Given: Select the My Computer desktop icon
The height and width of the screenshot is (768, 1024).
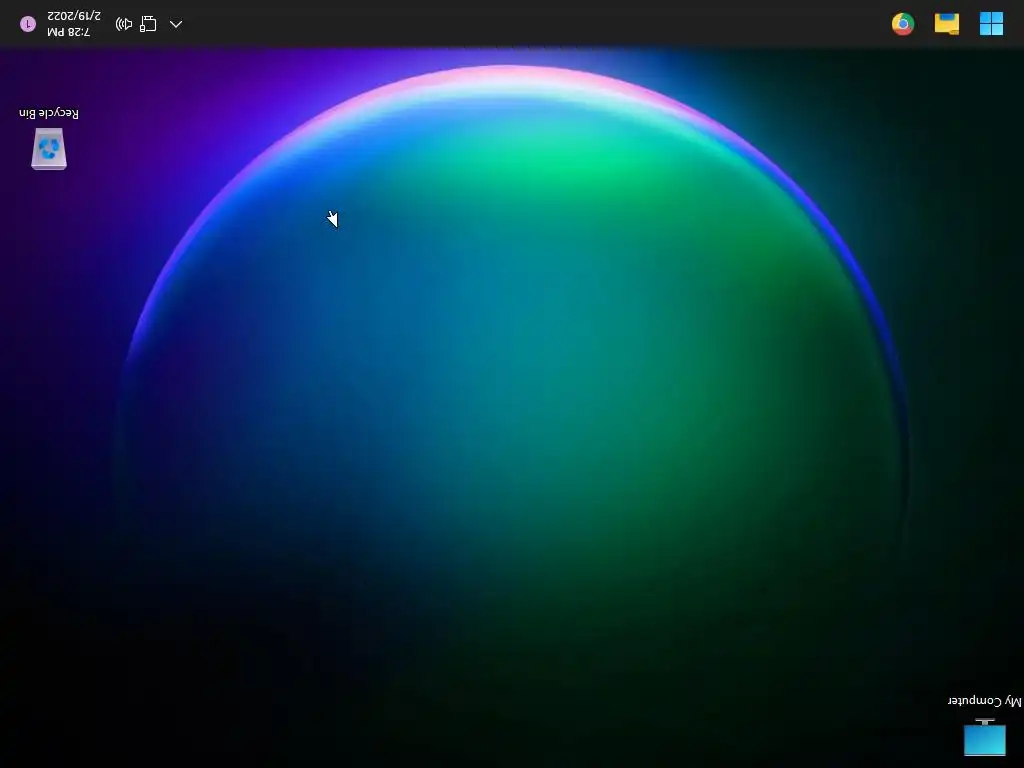Looking at the screenshot, I should coord(984,737).
